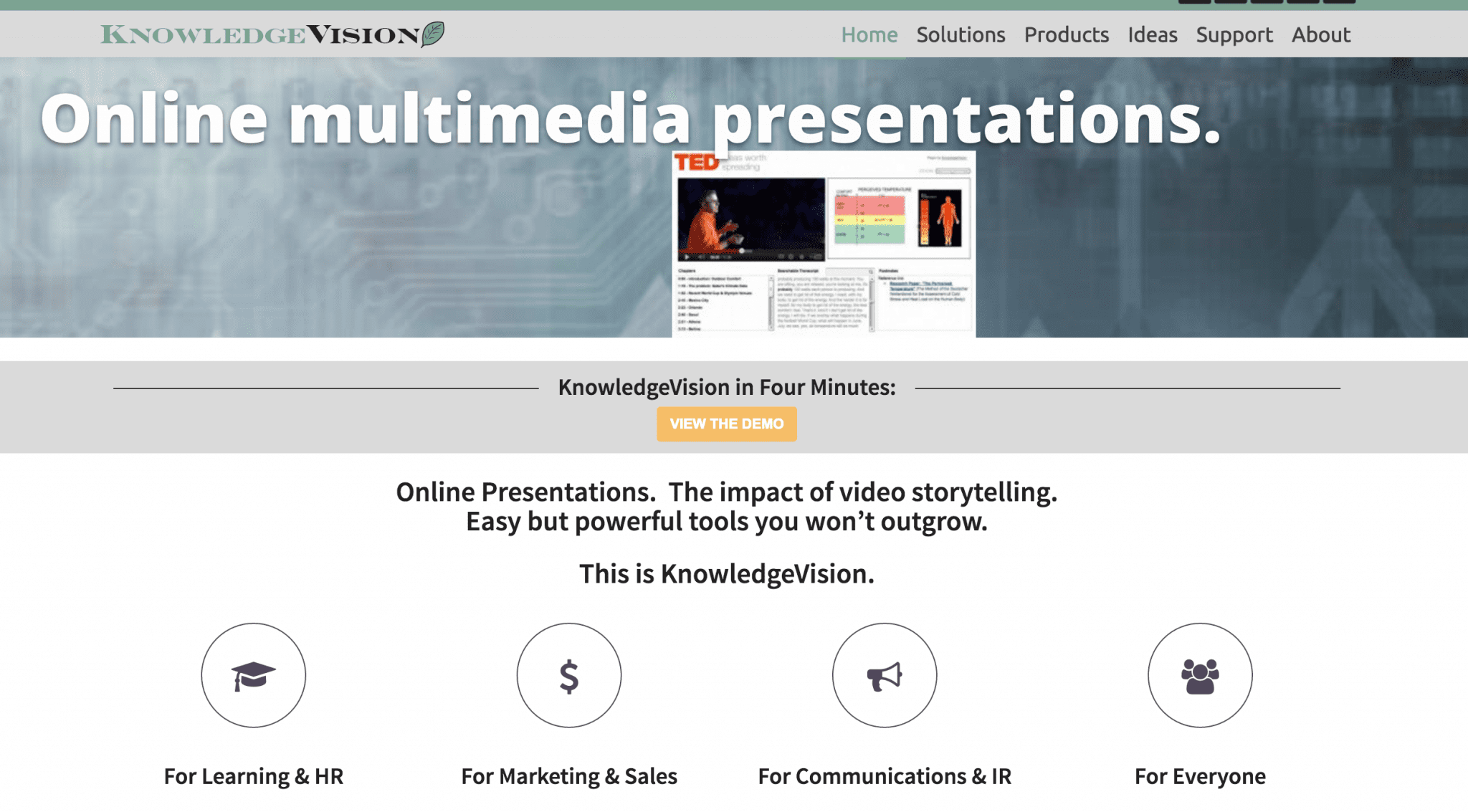Go to the Home nav item
This screenshot has width=1468, height=812.
(869, 34)
